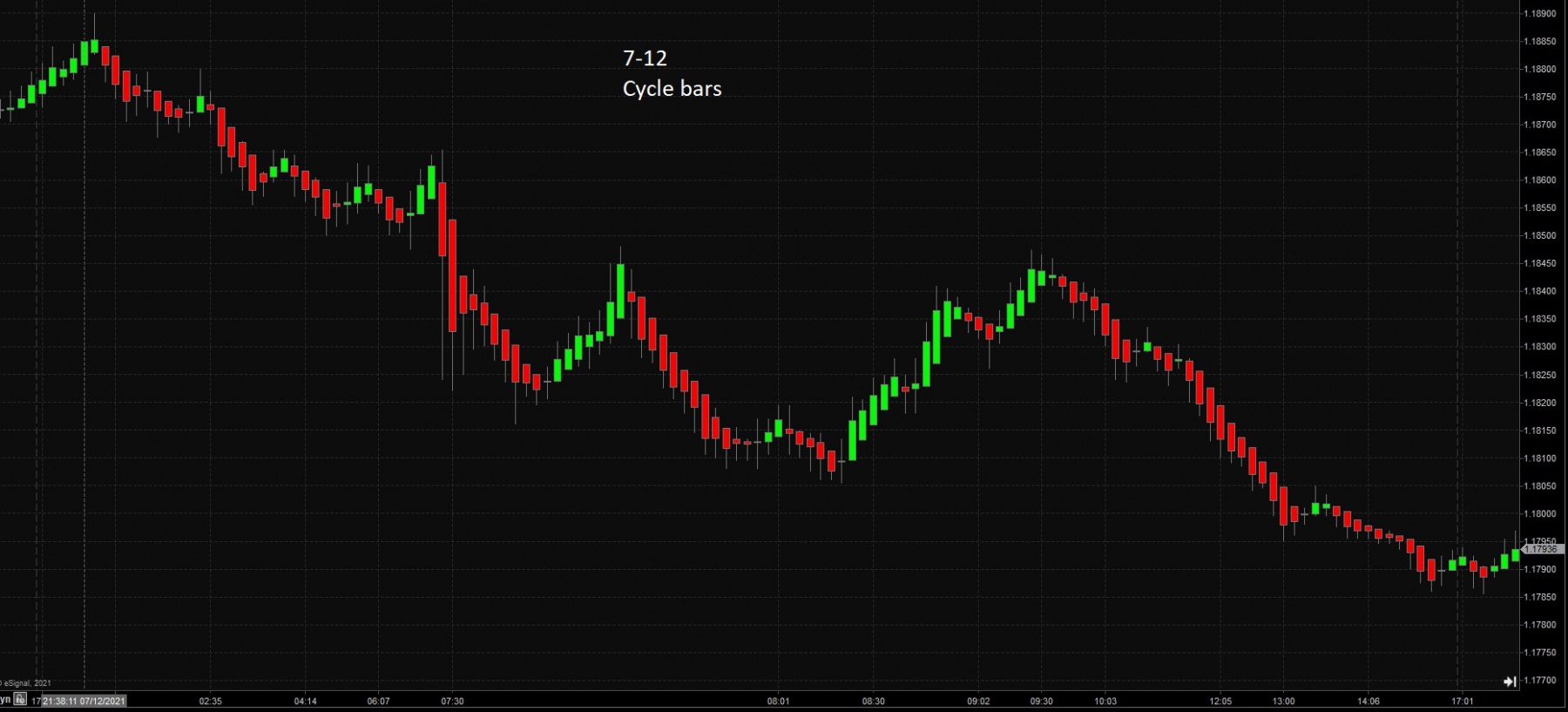Image resolution: width=1568 pixels, height=712 pixels.
Task: Click the eSignal 2021 copyright text
Action: pyautogui.click(x=27, y=683)
